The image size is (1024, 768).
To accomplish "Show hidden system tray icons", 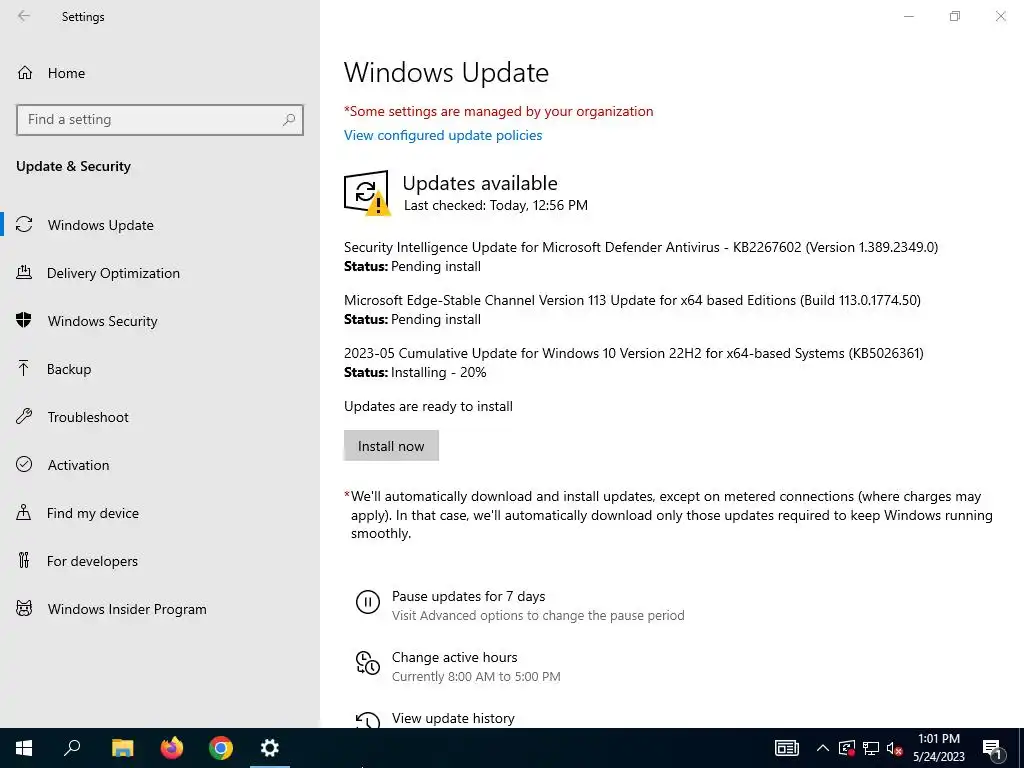I will coord(823,748).
